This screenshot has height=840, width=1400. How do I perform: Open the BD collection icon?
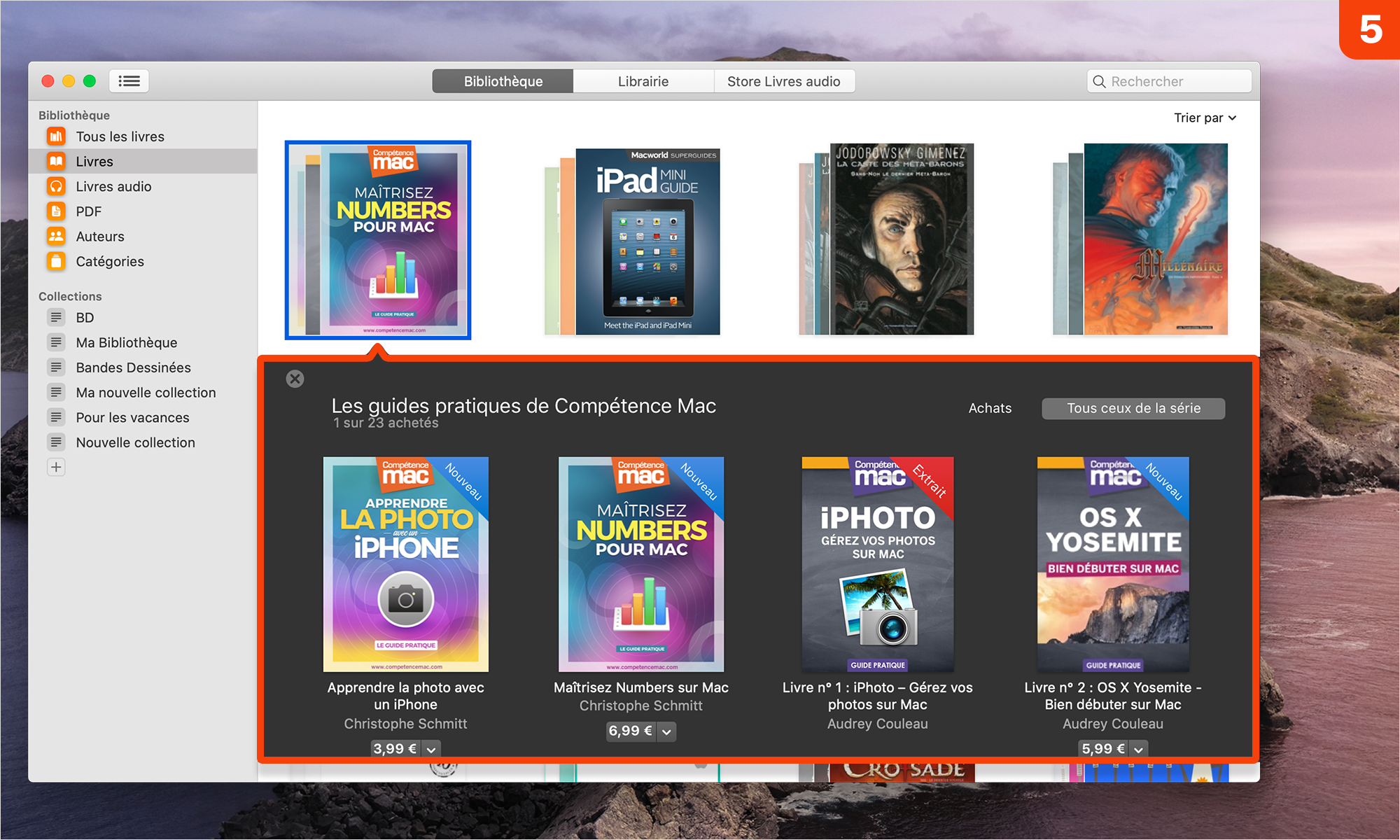point(56,318)
